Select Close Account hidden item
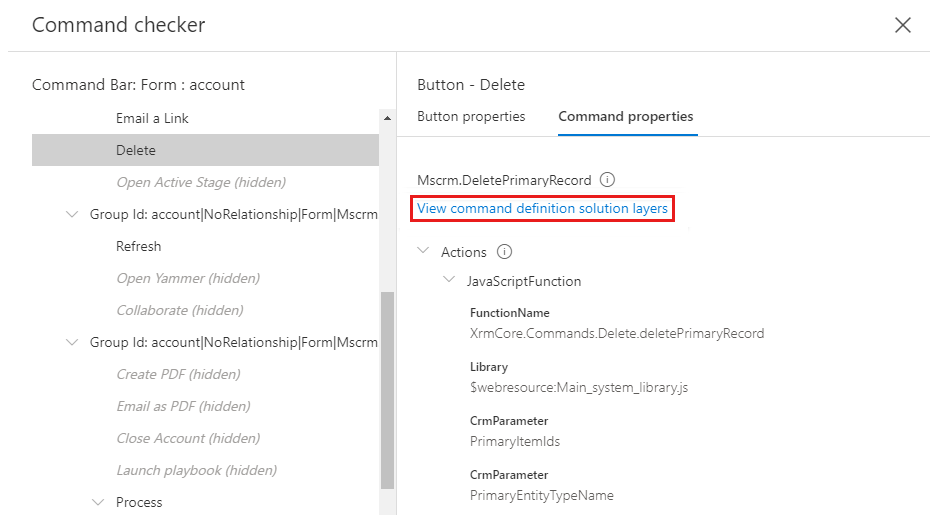The width and height of the screenshot is (930, 515). [188, 438]
